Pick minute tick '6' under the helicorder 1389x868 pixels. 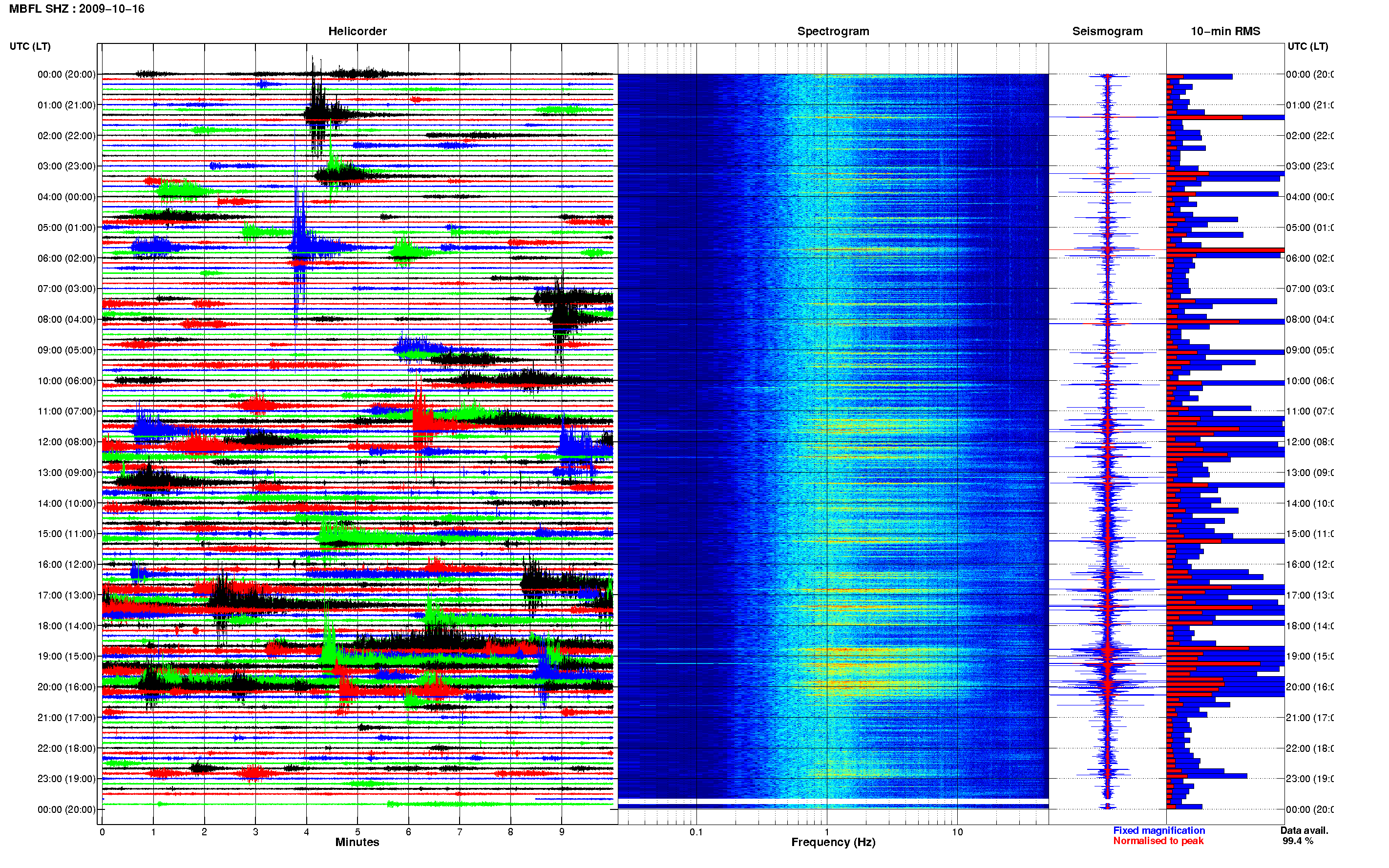coord(408,831)
